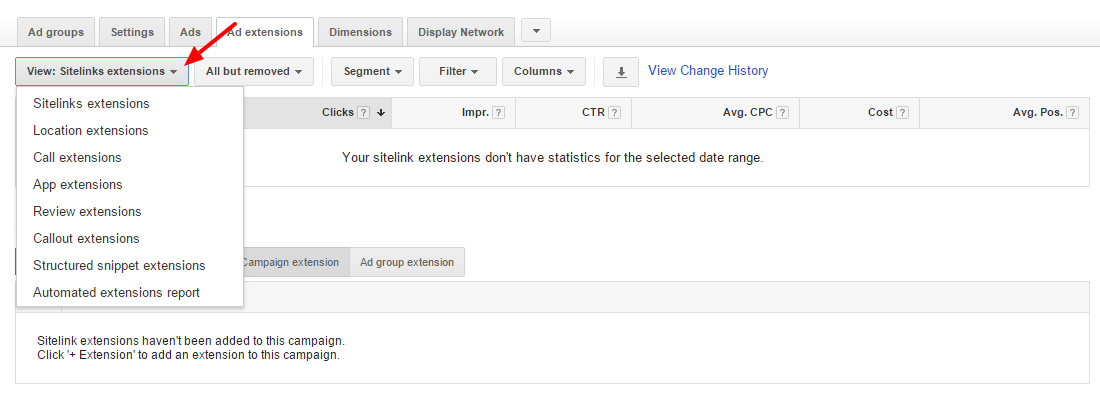The width and height of the screenshot is (1100, 397).
Task: Select Callout extensions from the menu
Action: click(x=86, y=238)
